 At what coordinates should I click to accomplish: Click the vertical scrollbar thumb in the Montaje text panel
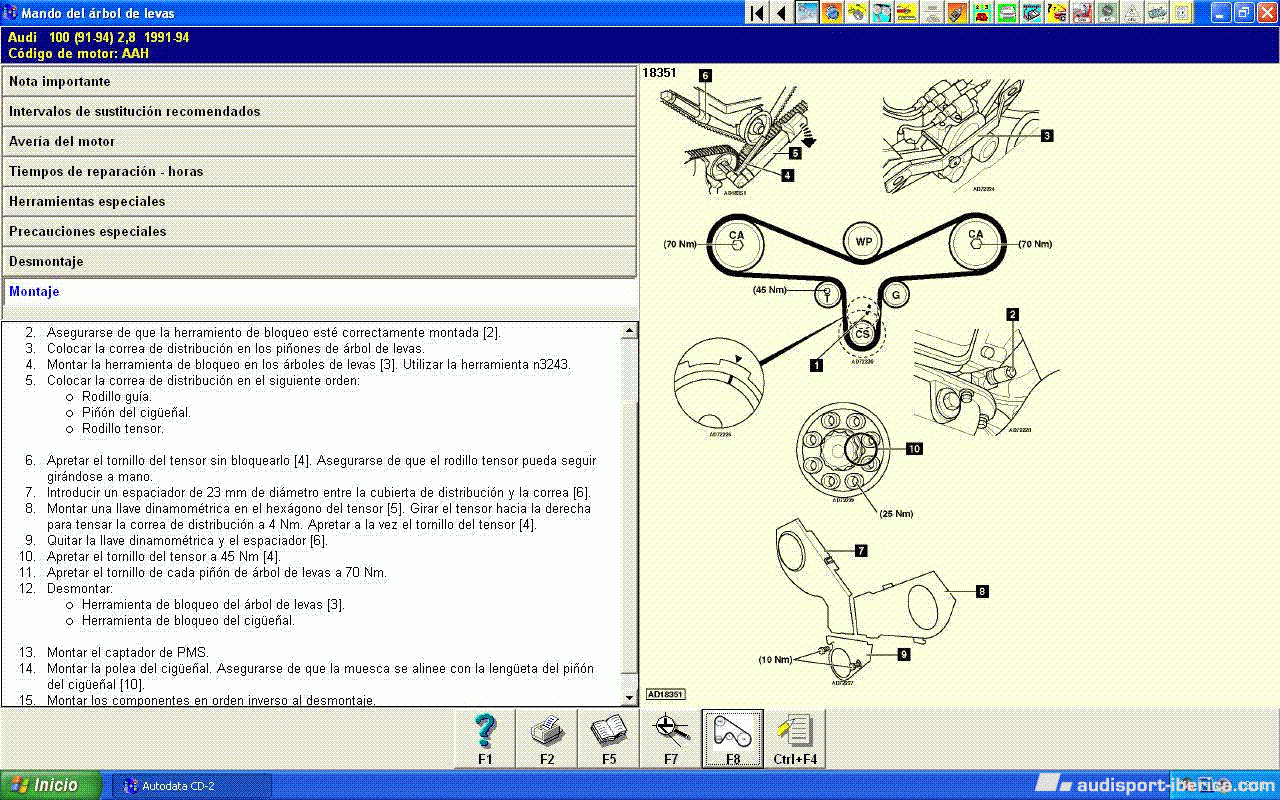click(x=629, y=537)
